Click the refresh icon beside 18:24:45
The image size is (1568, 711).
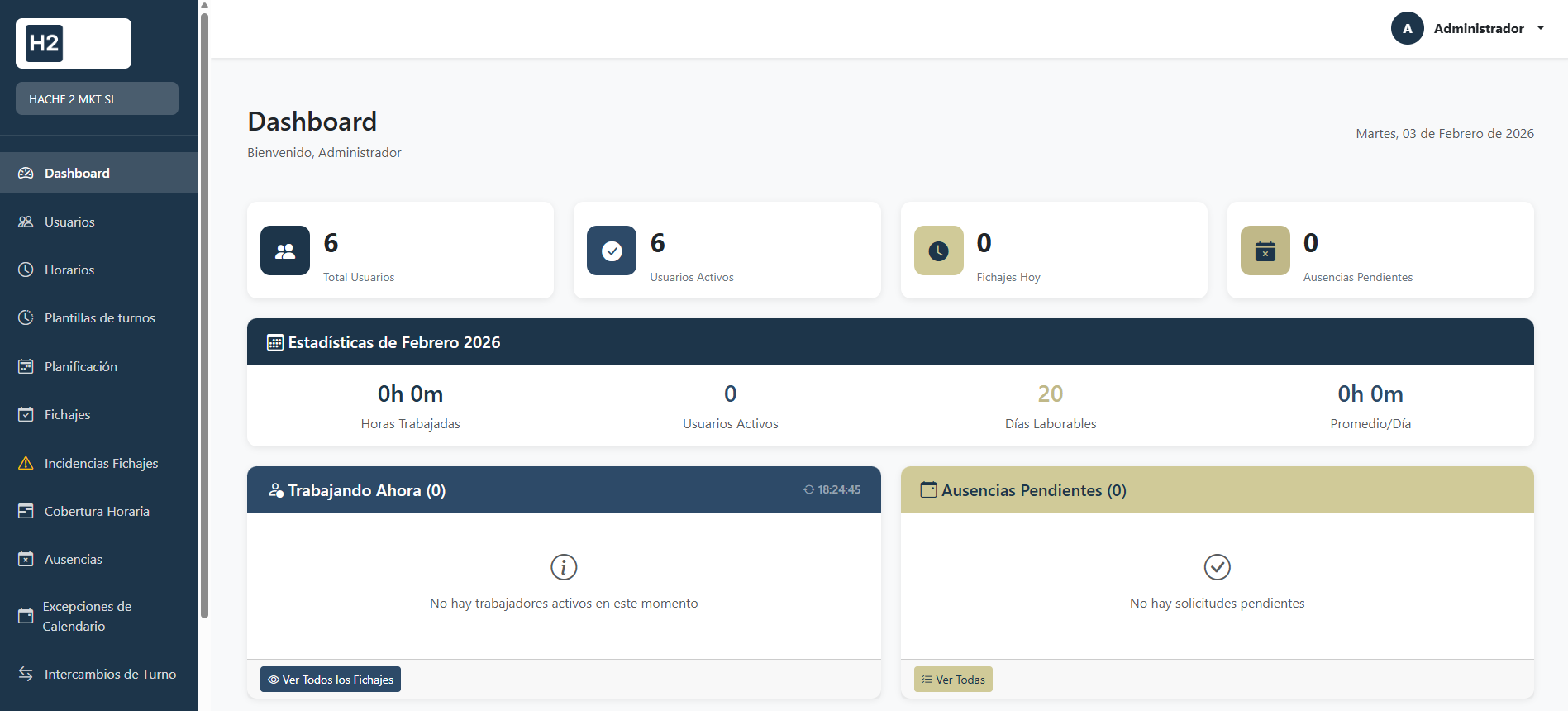point(808,489)
